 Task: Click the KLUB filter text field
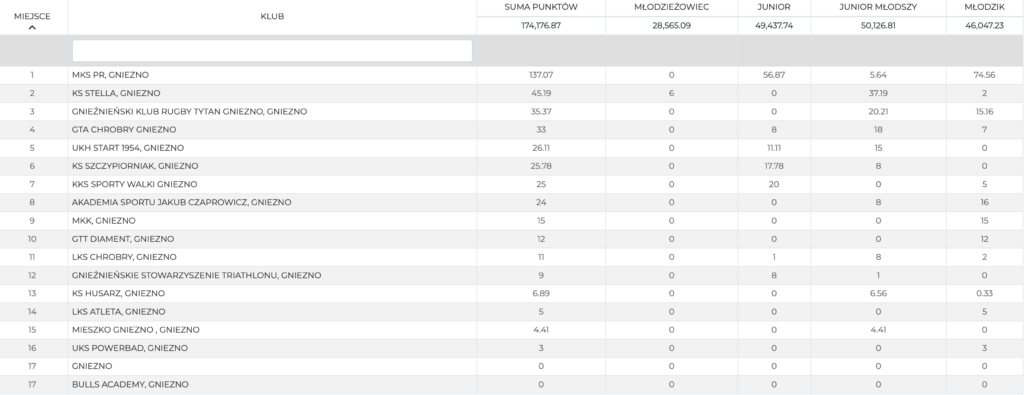point(272,51)
